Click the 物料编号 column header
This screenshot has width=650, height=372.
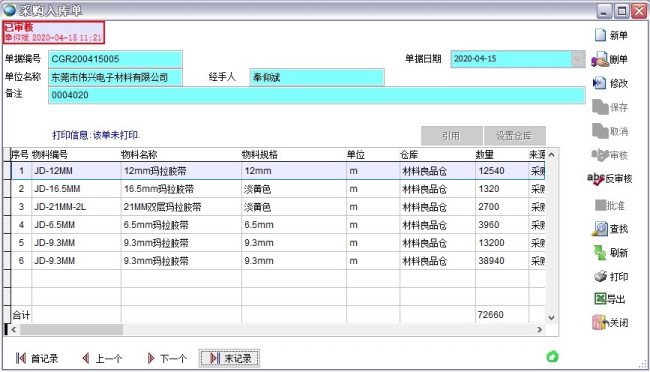75,155
